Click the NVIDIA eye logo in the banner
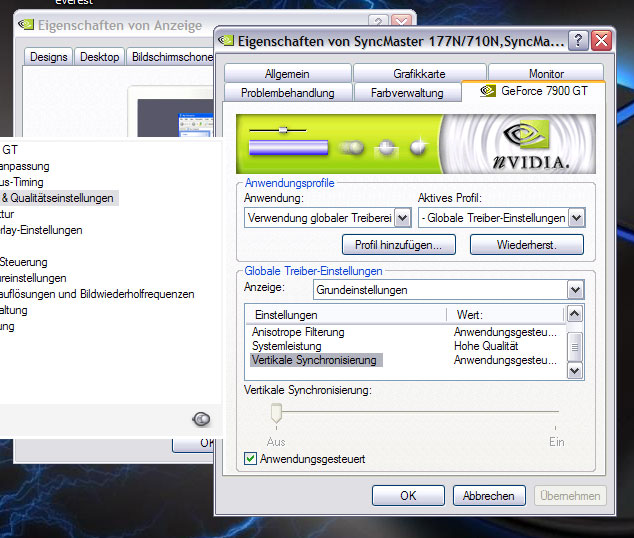Screen dimensions: 634x538 526,135
